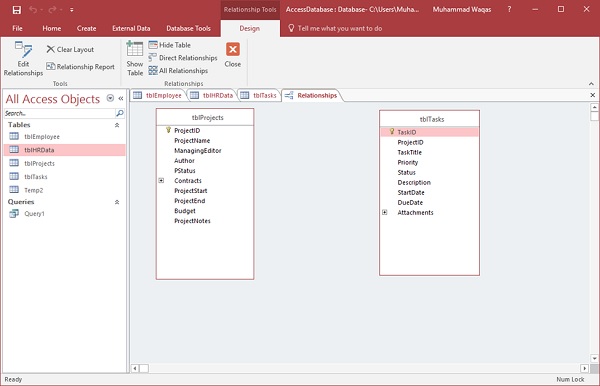Open the Help question mark

509,10
